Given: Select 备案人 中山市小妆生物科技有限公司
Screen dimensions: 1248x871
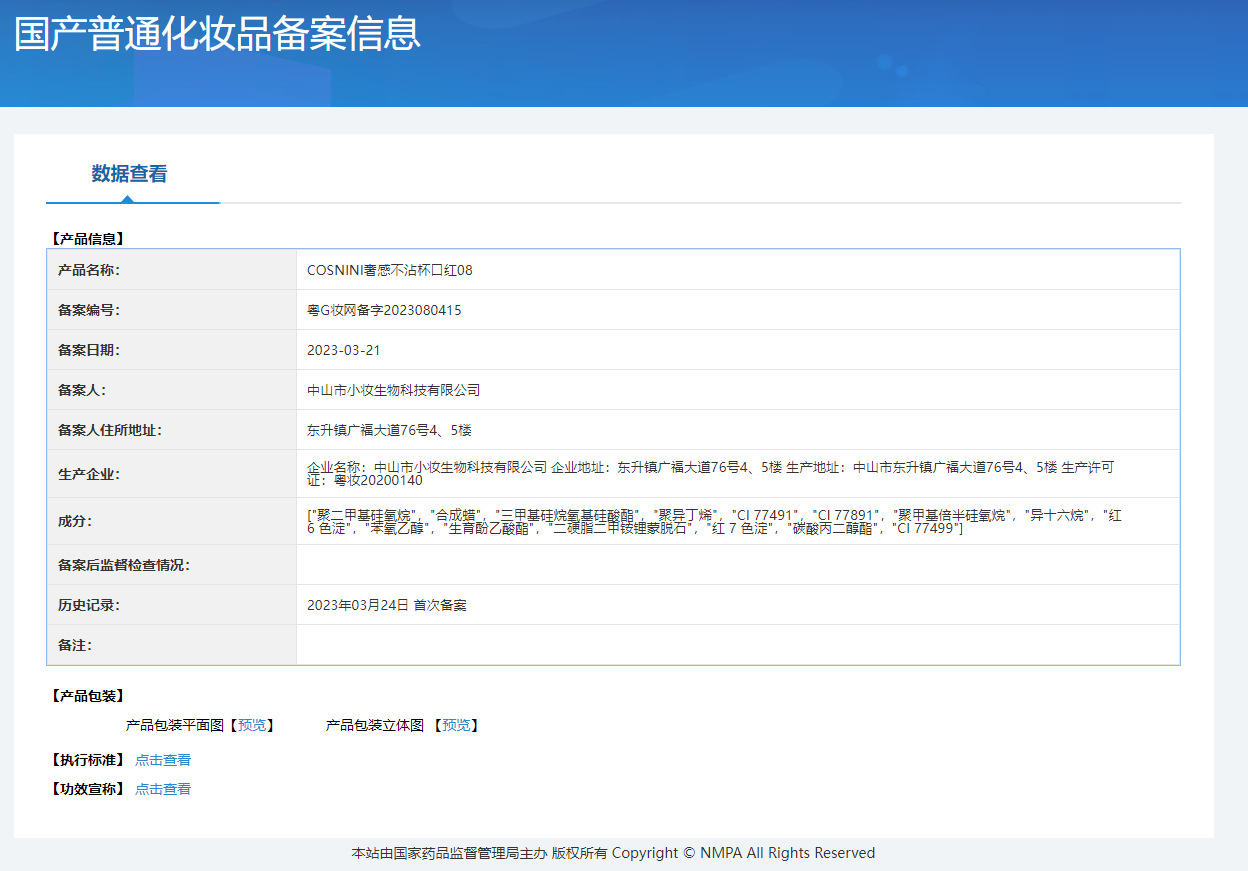Looking at the screenshot, I should pos(393,389).
